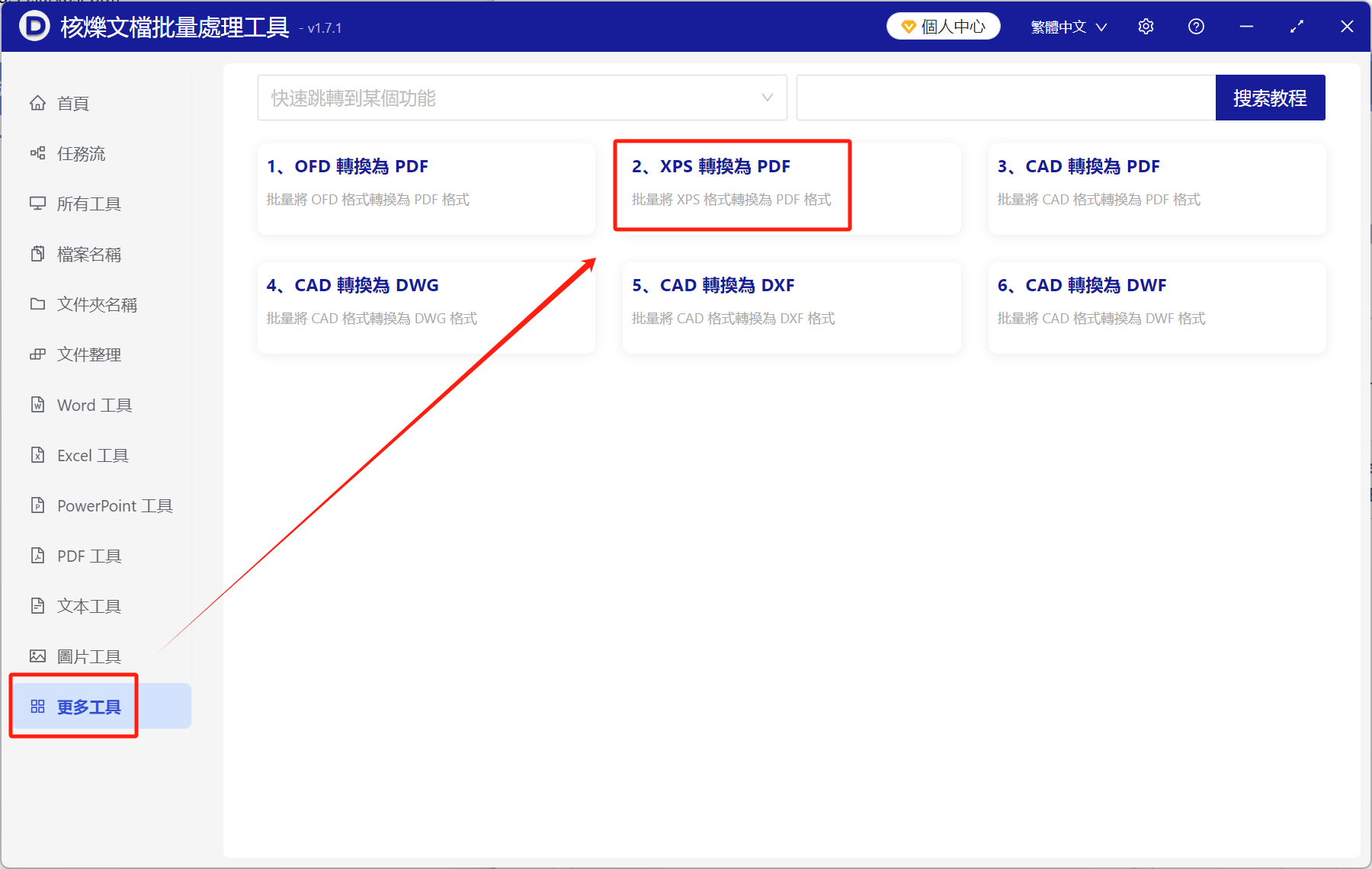Open CAD 轉換為 DWG converter
Viewport: 1372px width, 869px height.
(x=425, y=305)
